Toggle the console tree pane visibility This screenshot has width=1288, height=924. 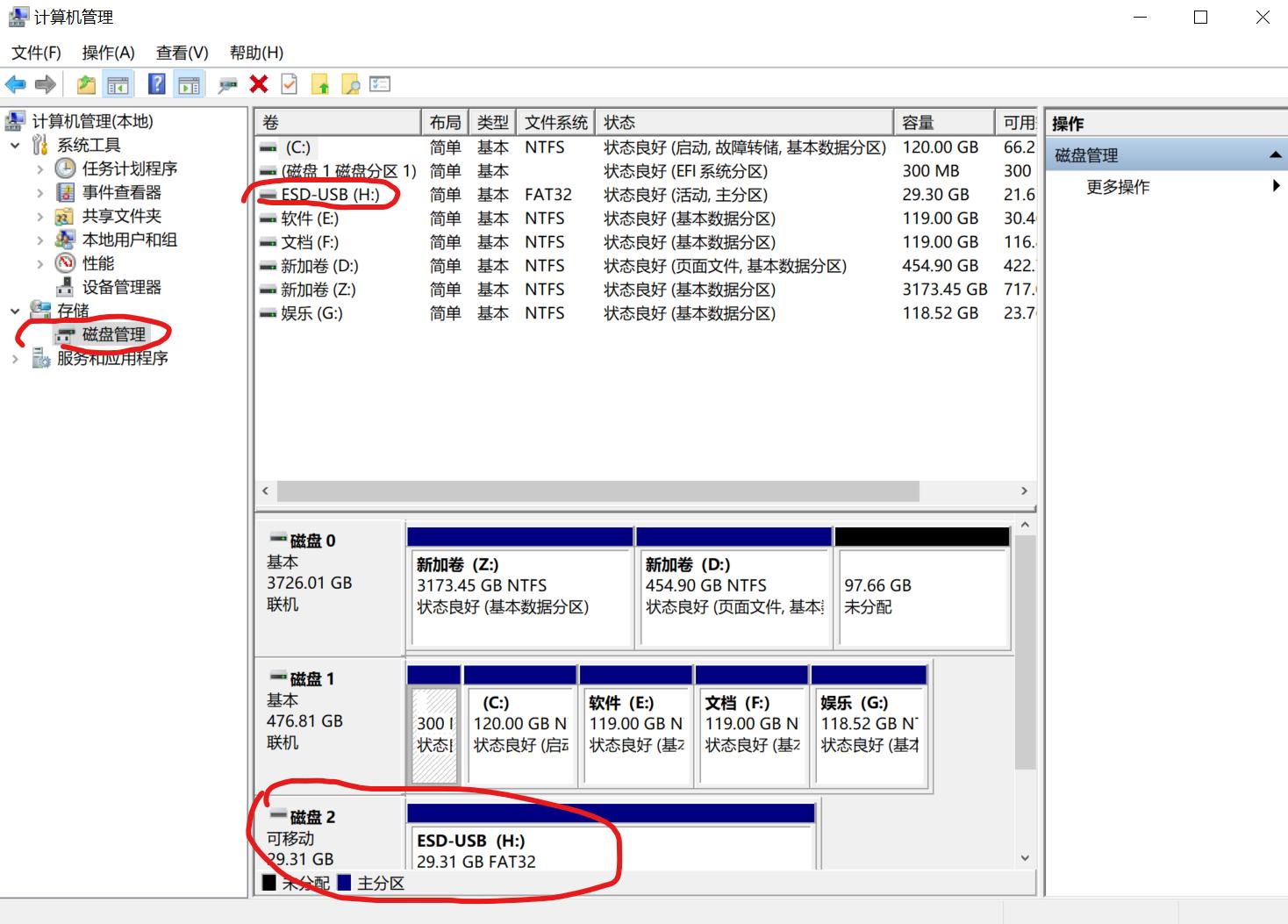click(118, 84)
